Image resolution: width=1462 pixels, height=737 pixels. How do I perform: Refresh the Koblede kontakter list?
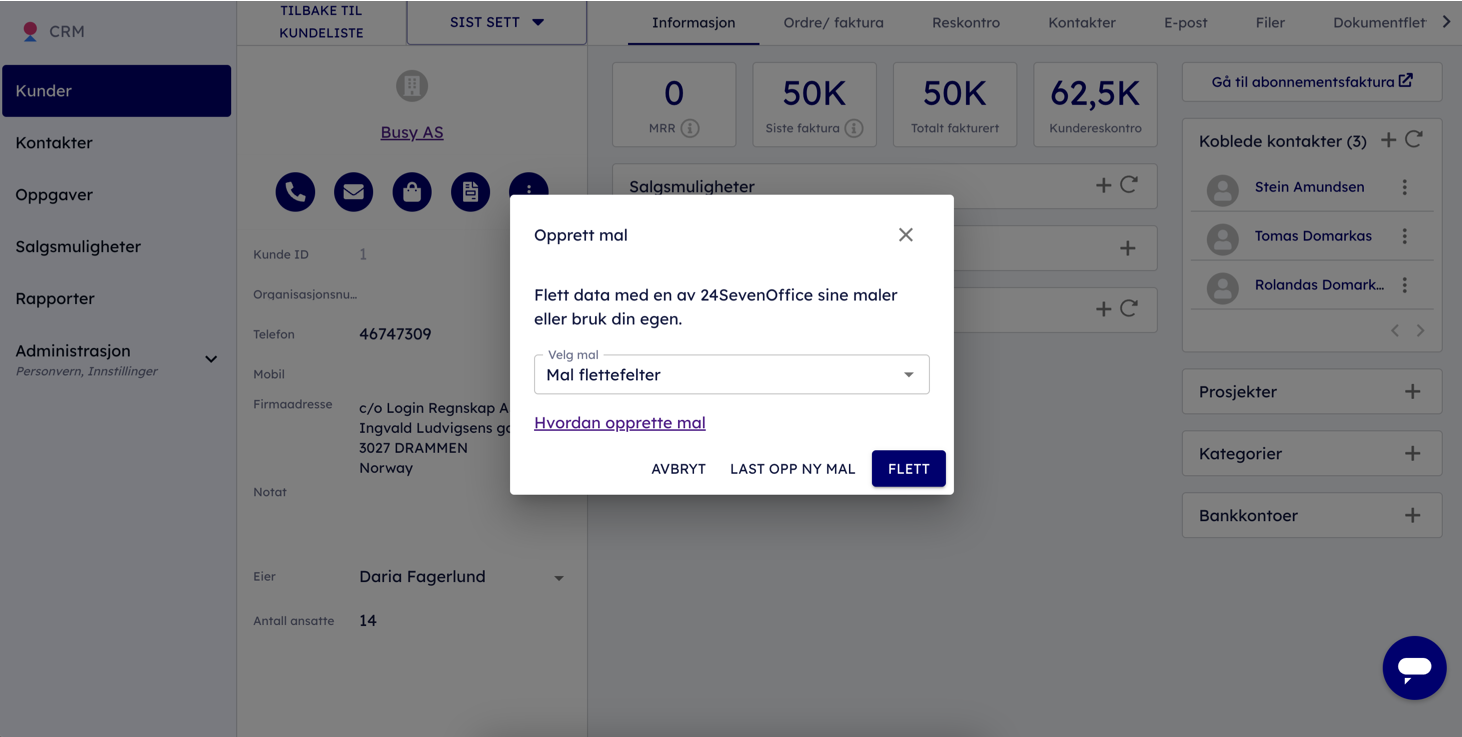point(1414,141)
